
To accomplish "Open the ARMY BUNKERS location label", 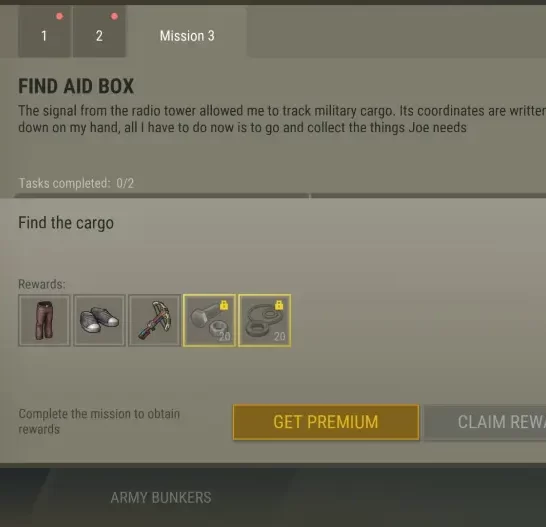I will pos(161,497).
